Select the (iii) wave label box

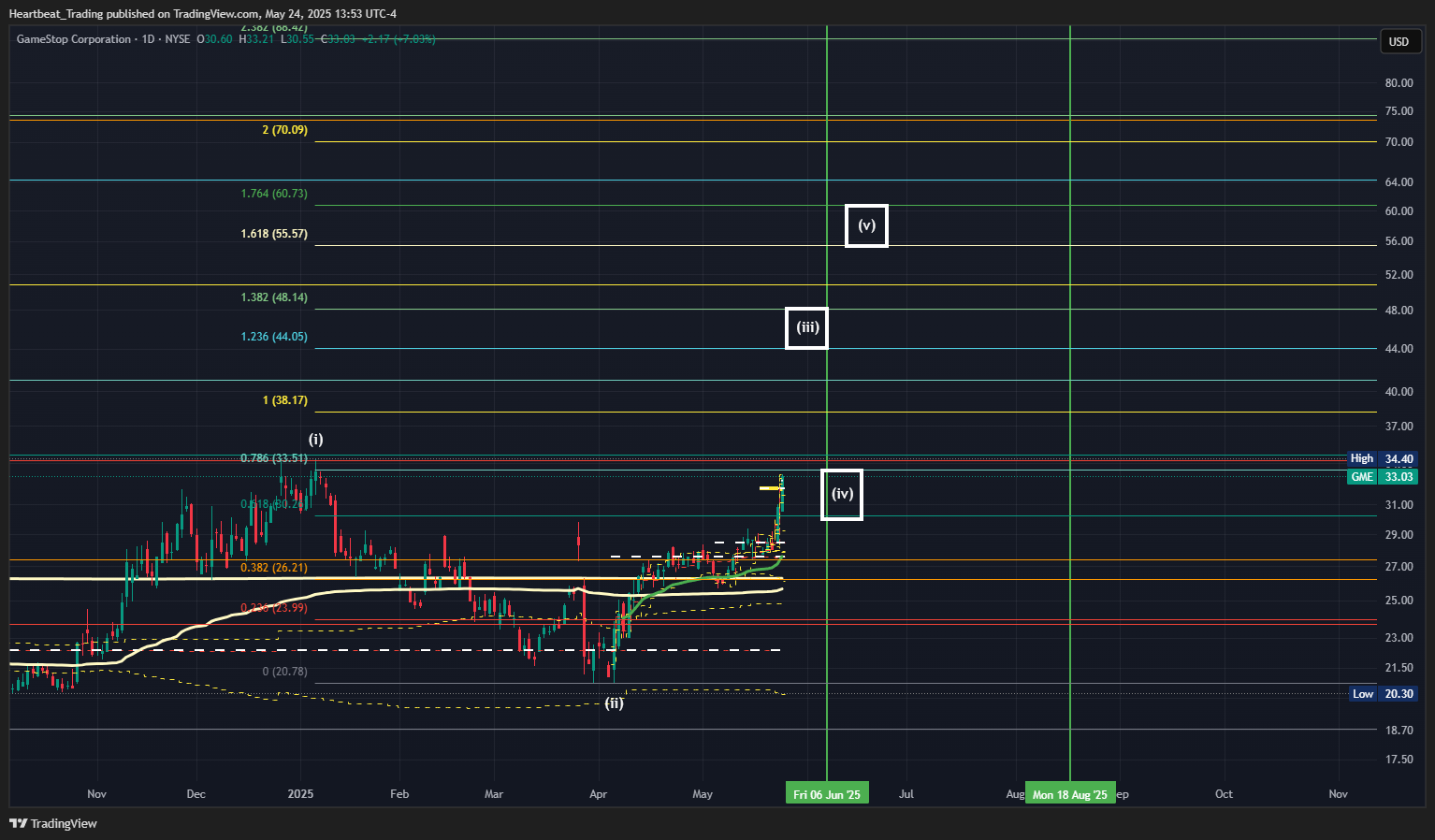pos(806,327)
